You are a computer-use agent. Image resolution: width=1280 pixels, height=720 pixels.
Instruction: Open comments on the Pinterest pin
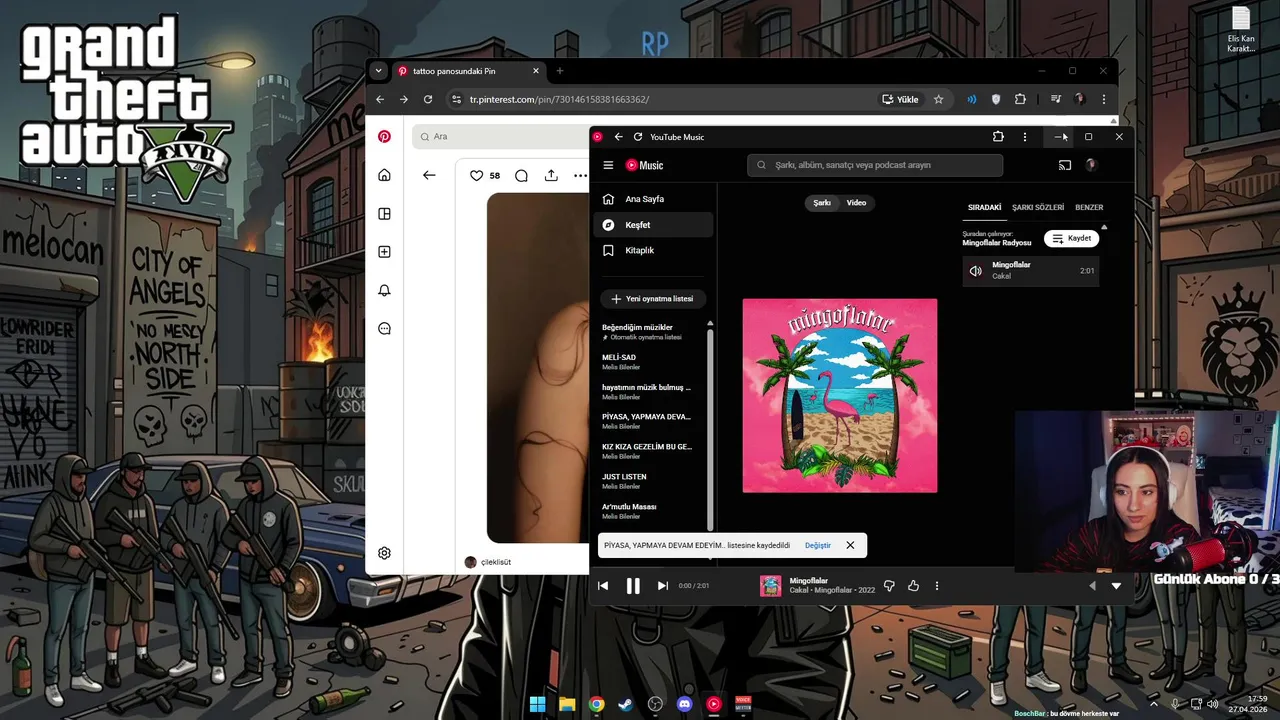(x=521, y=175)
